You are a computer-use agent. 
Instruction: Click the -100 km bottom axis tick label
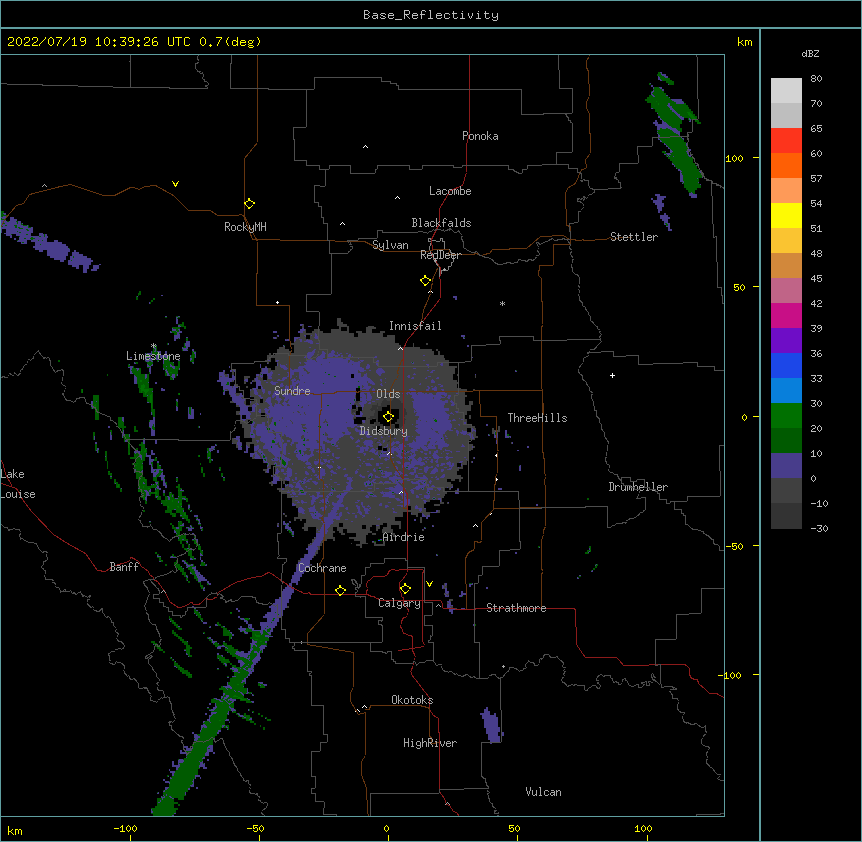tap(125, 828)
